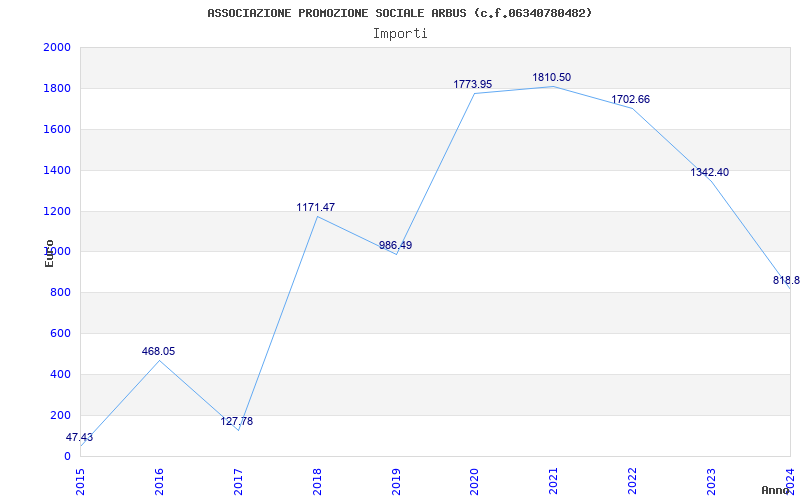The width and height of the screenshot is (800, 500).
Task: Click the Anno axis label
Action: pos(775,490)
